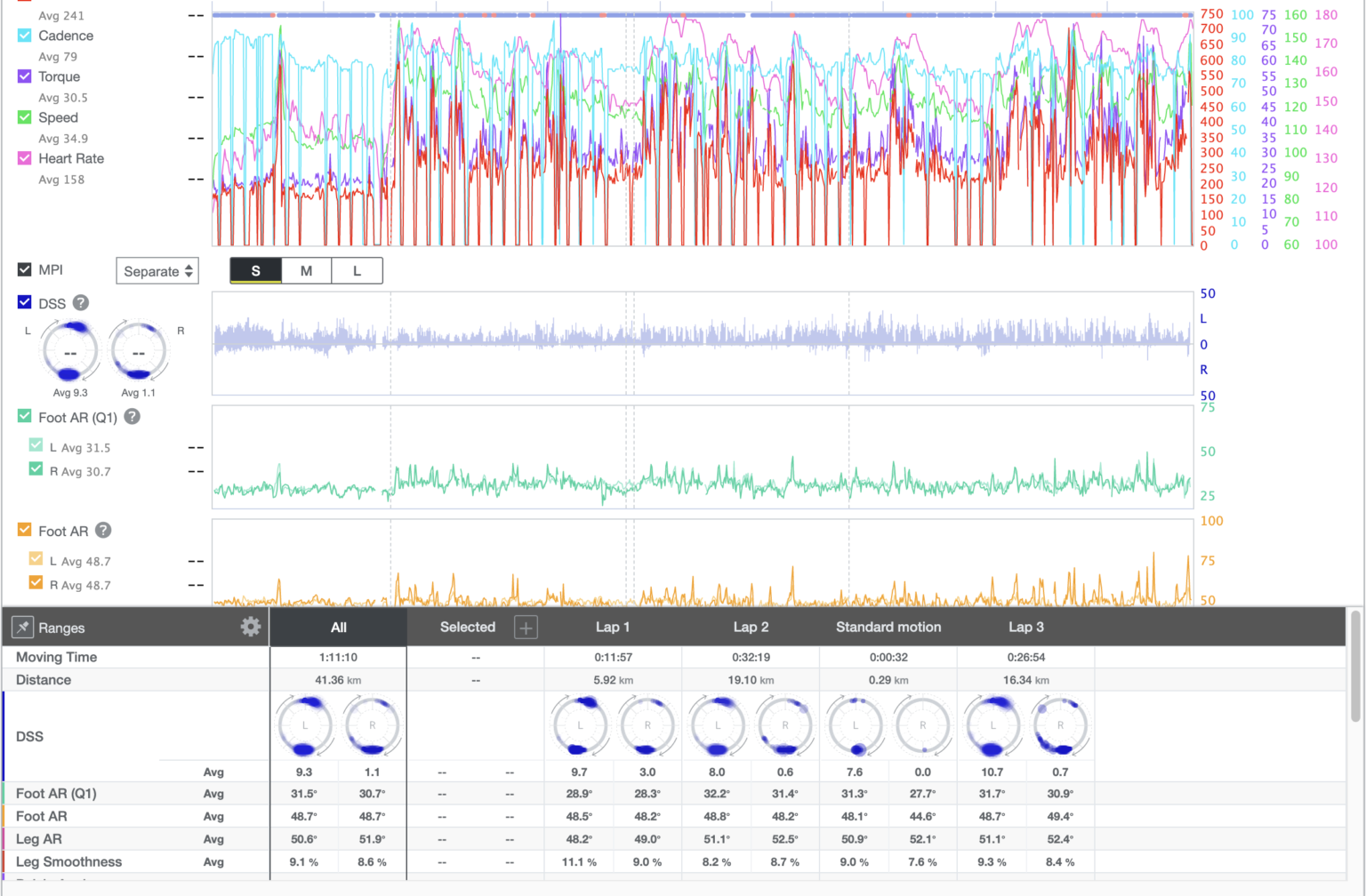Screen dimensions: 1366x896
Task: Click Lap 3 left DSS thumbnail
Action: pos(992,725)
